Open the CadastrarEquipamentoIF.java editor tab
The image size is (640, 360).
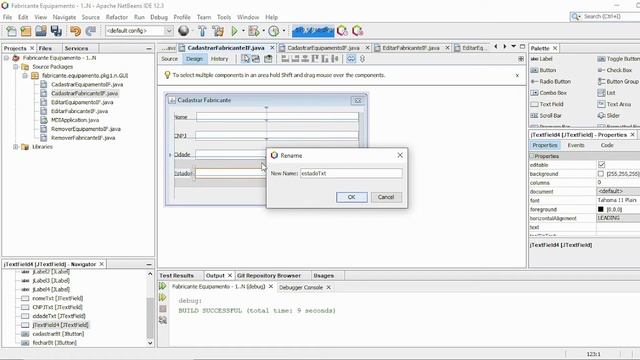point(323,48)
